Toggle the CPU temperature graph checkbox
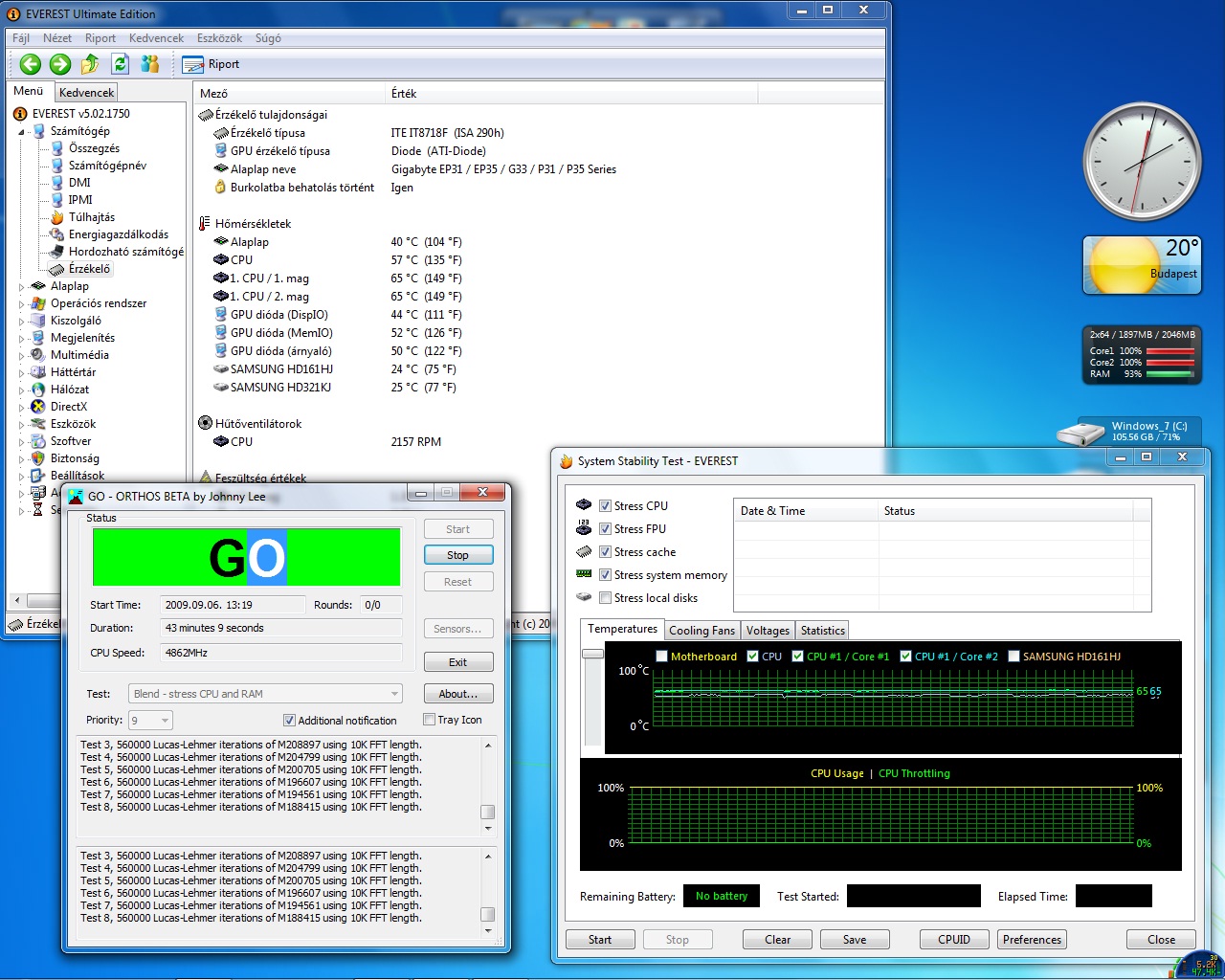The image size is (1225, 980). 752,657
